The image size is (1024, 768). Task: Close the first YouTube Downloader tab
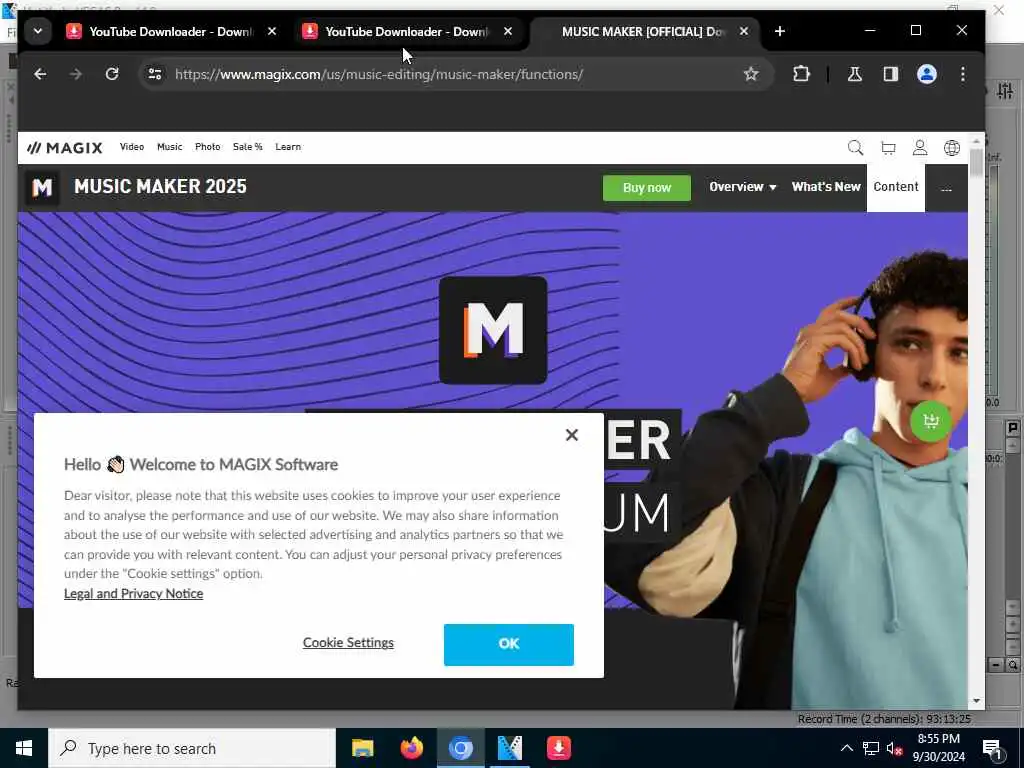272,31
